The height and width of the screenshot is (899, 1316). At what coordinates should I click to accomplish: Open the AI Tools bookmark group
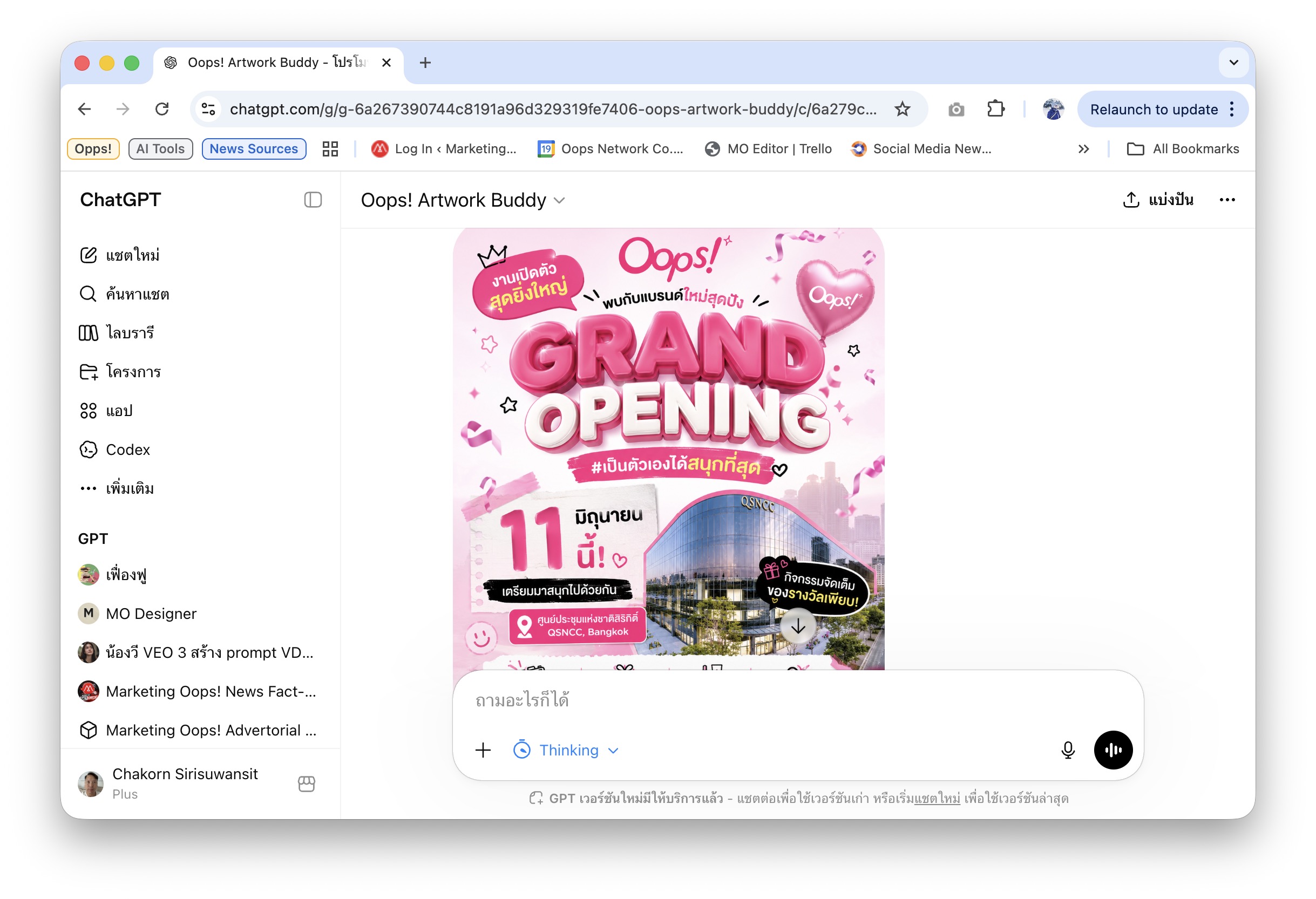pyautogui.click(x=160, y=149)
